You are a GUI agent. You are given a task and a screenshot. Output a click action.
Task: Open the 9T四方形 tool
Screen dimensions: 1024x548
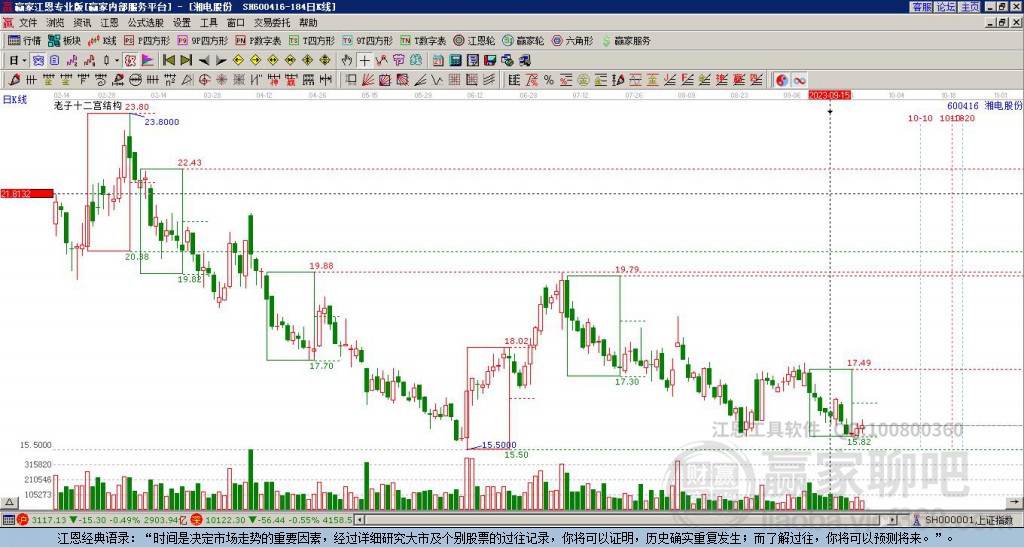[367, 40]
